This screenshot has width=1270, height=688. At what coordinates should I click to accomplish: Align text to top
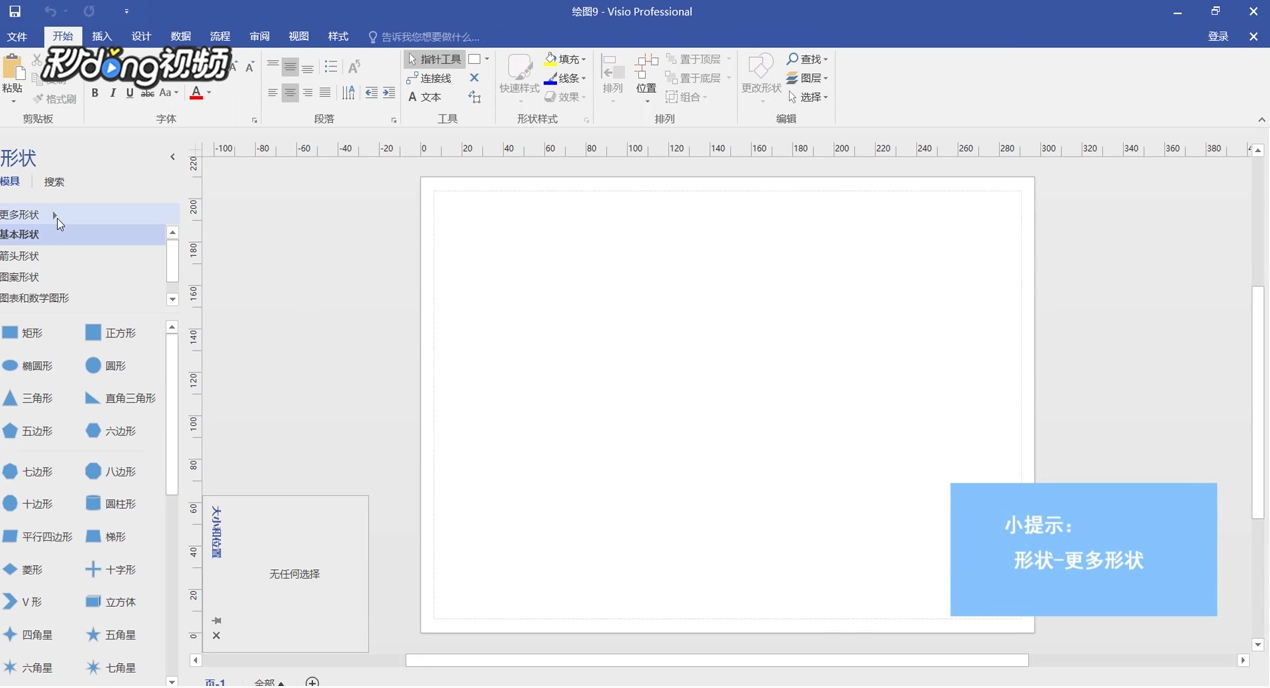pos(272,66)
